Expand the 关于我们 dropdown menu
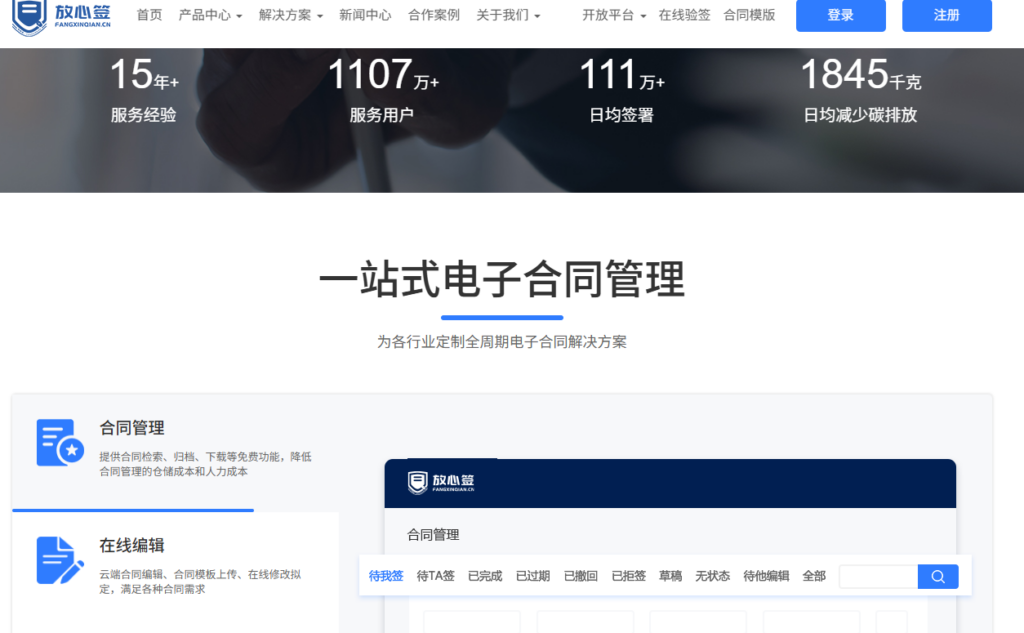The height and width of the screenshot is (633, 1024). pos(508,14)
